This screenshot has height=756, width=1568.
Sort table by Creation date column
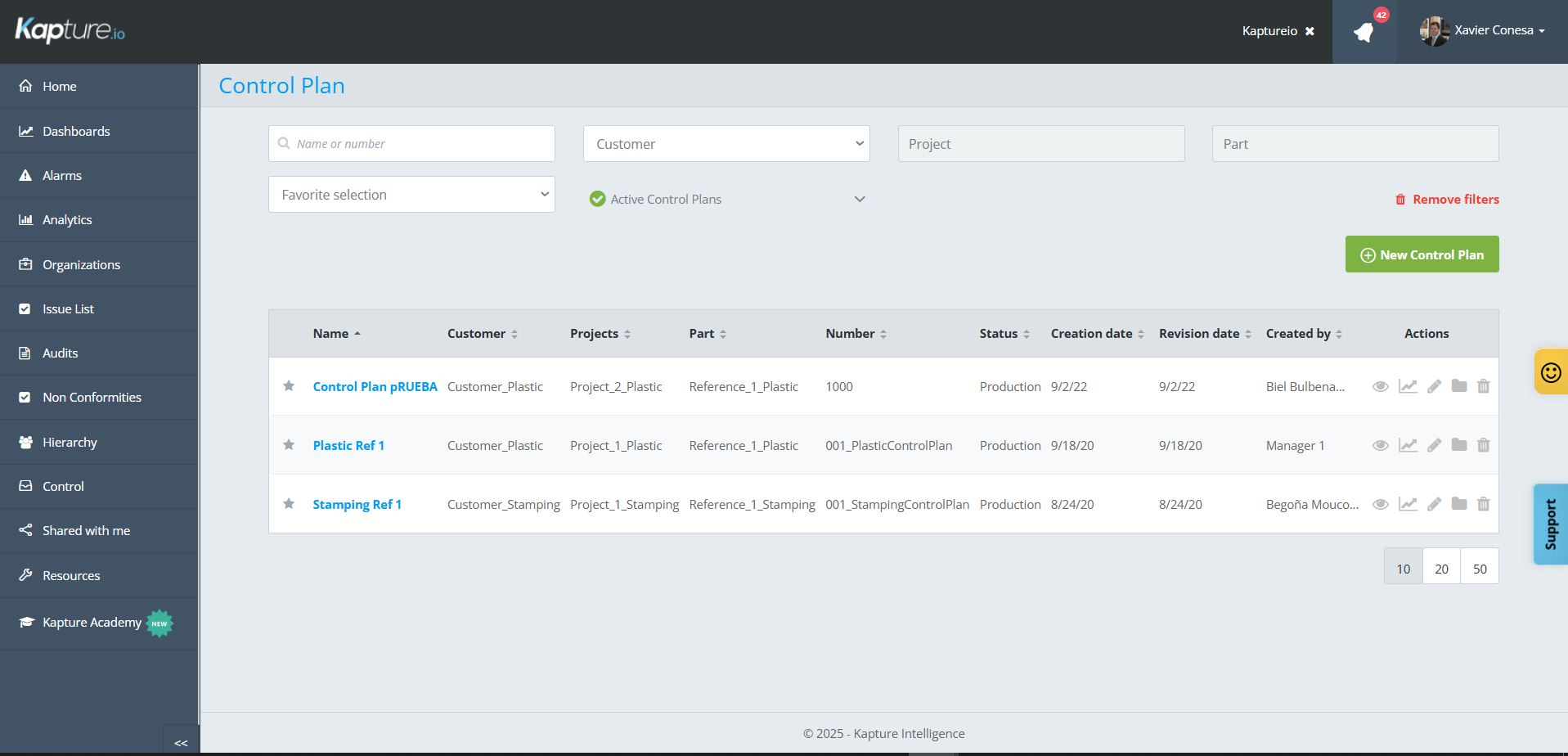tap(1097, 333)
